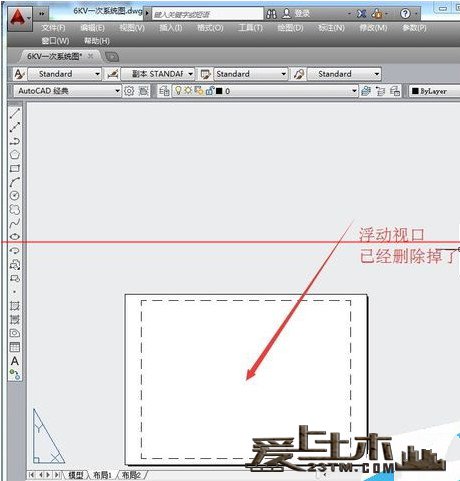
Task: Open Layer Properties Manager icon
Action: 164,91
